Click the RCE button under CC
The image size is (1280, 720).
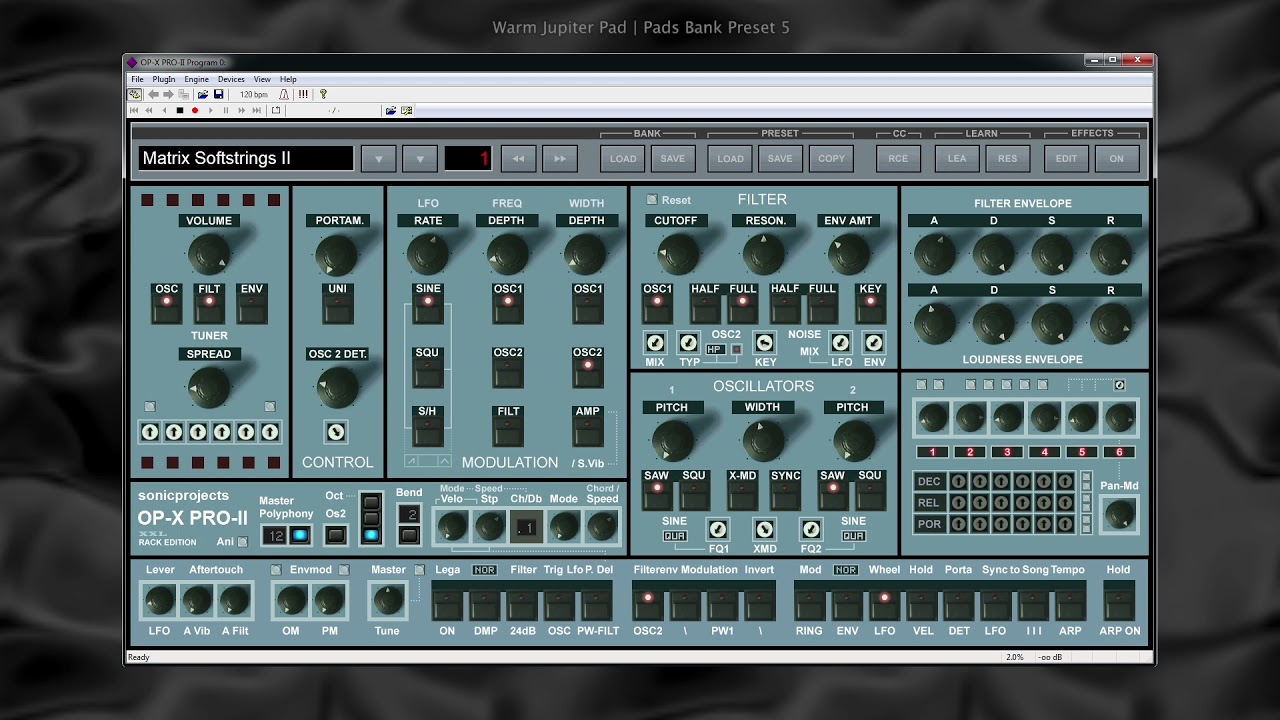899,158
